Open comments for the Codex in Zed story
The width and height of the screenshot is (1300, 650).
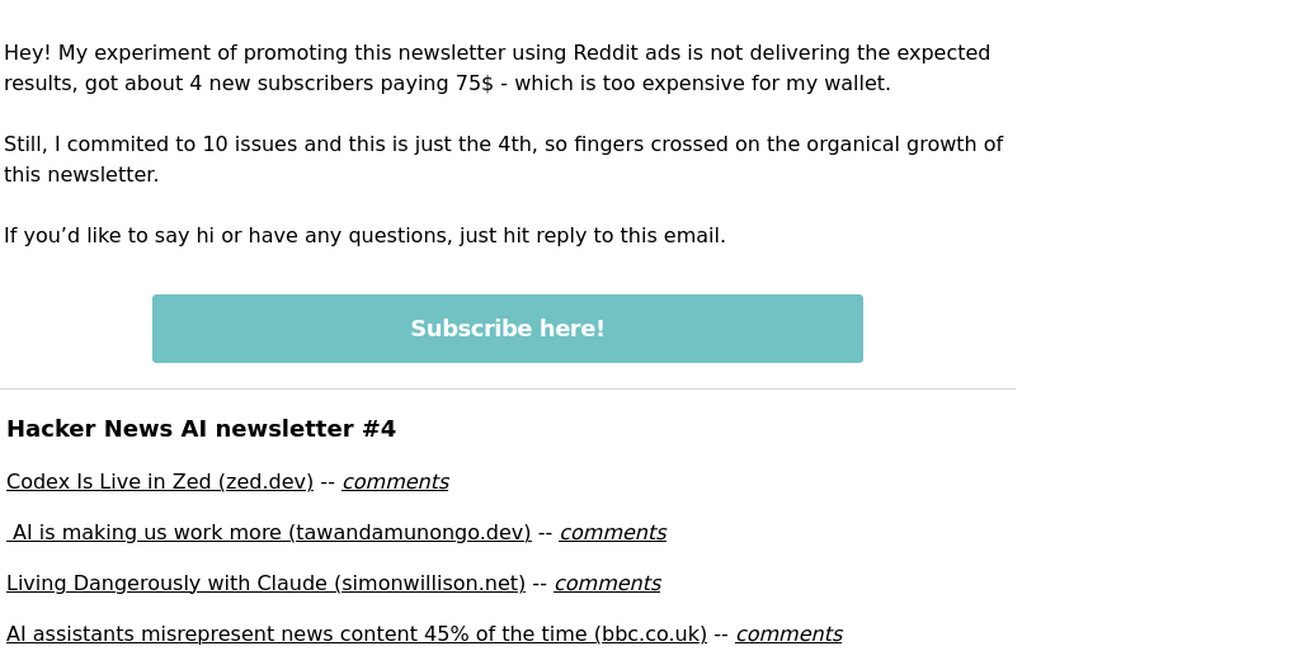tap(395, 482)
